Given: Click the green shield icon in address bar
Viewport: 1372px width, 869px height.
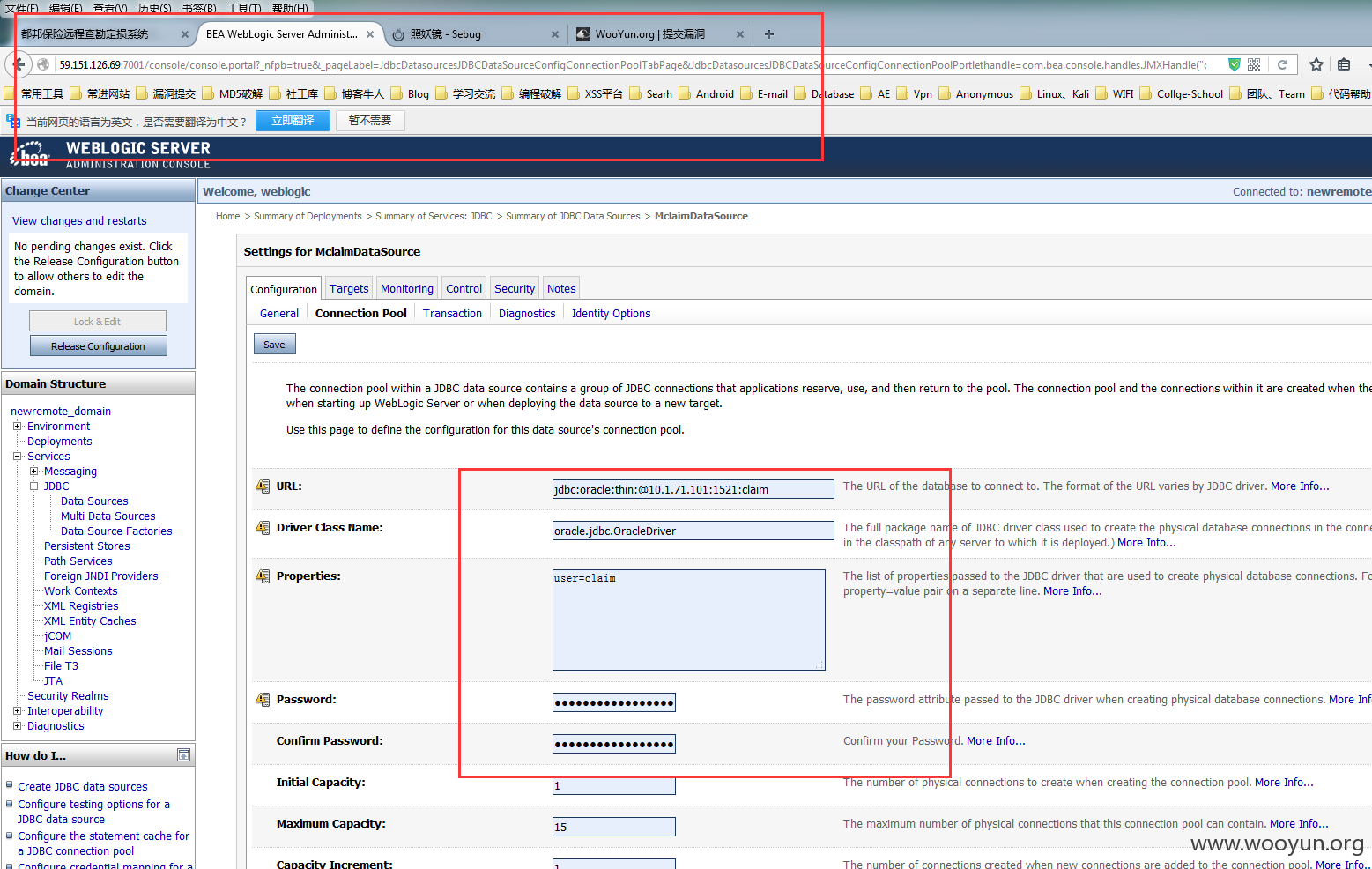Looking at the screenshot, I should (1234, 64).
